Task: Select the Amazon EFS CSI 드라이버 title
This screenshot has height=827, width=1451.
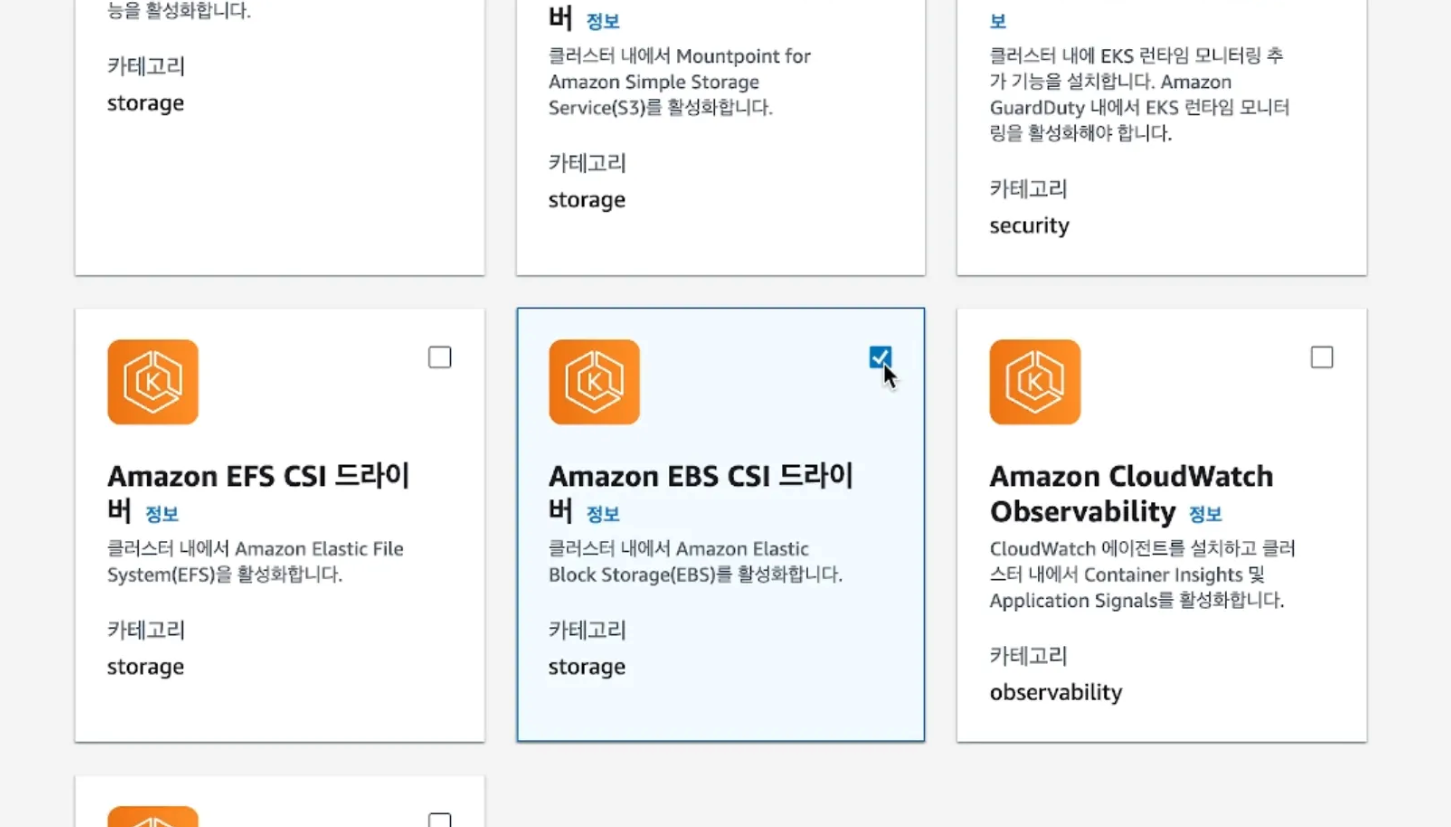Action: (259, 494)
